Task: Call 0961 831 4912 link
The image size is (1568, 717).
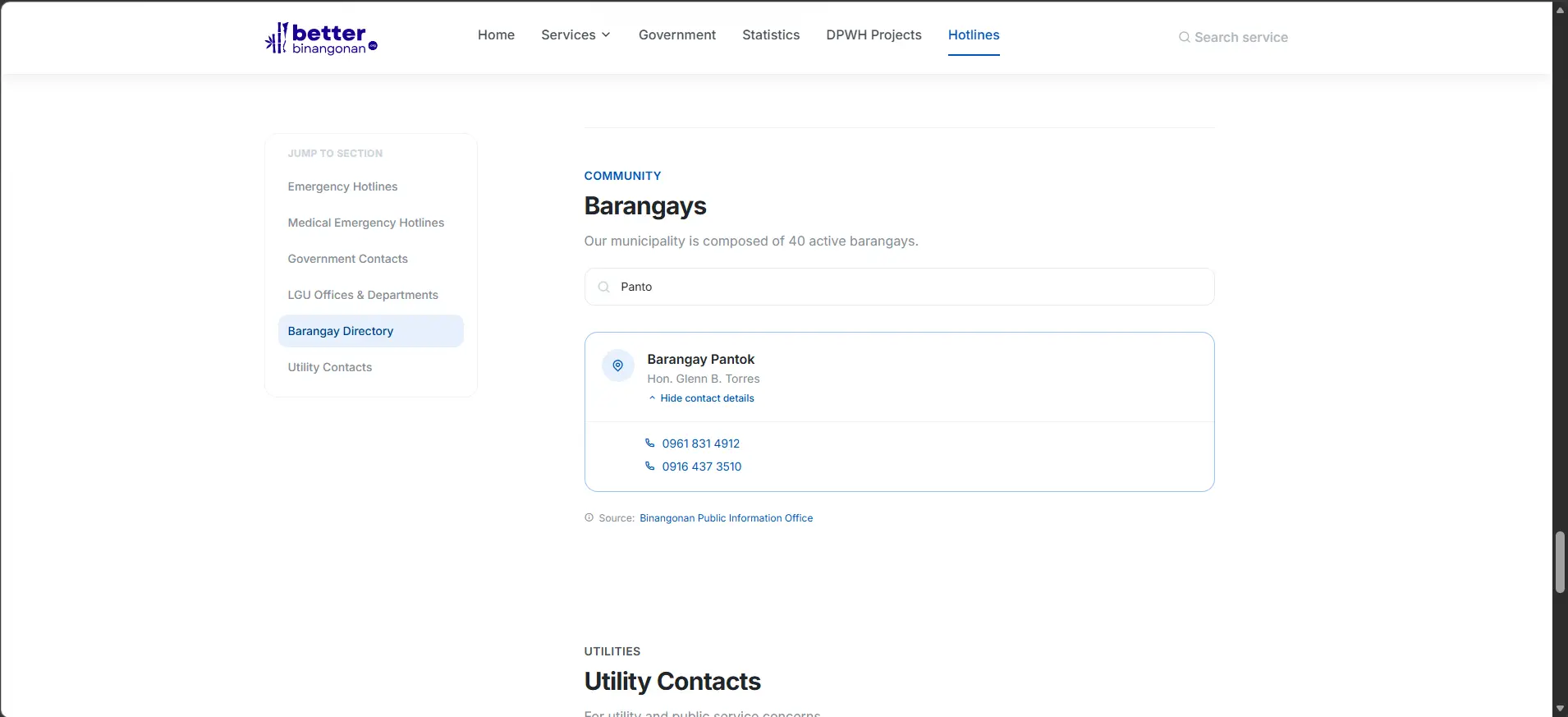Action: click(x=701, y=444)
